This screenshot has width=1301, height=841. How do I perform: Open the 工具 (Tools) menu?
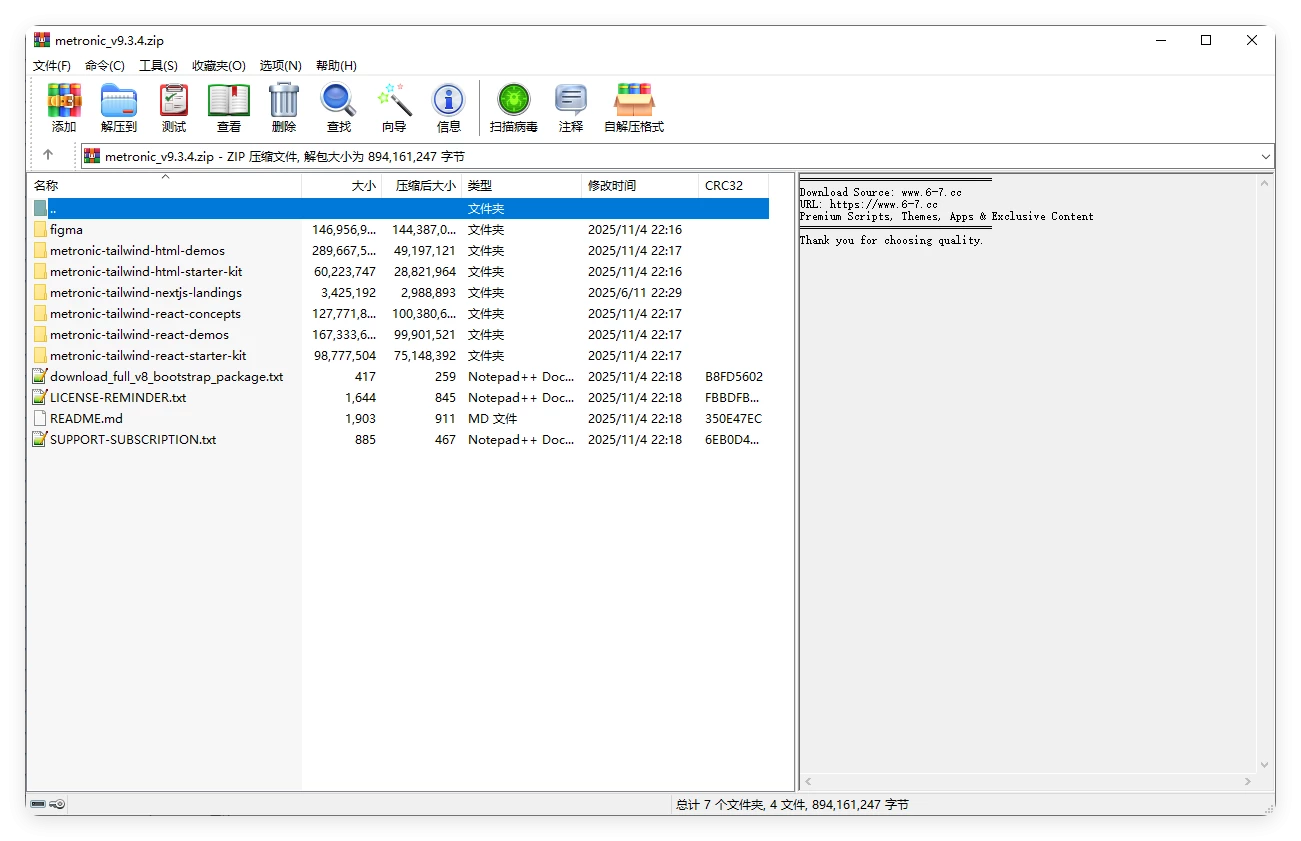tap(156, 65)
